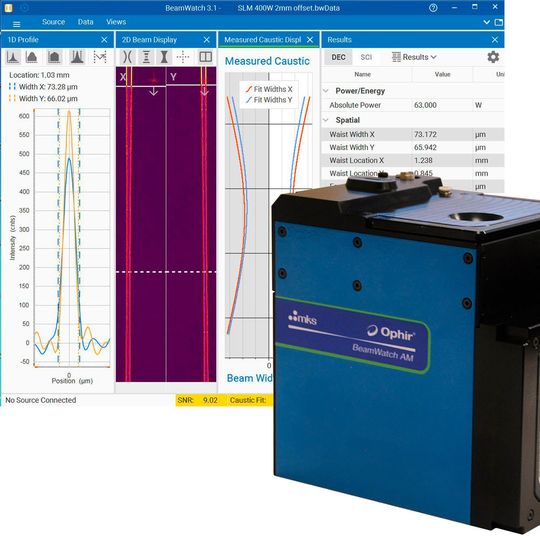Image resolution: width=540 pixels, height=539 pixels.
Task: Toggle Fit Widths X legend entry
Action: click(x=269, y=89)
